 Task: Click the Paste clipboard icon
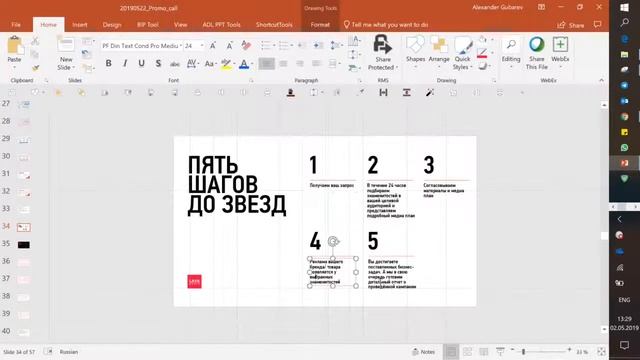pyautogui.click(x=15, y=45)
